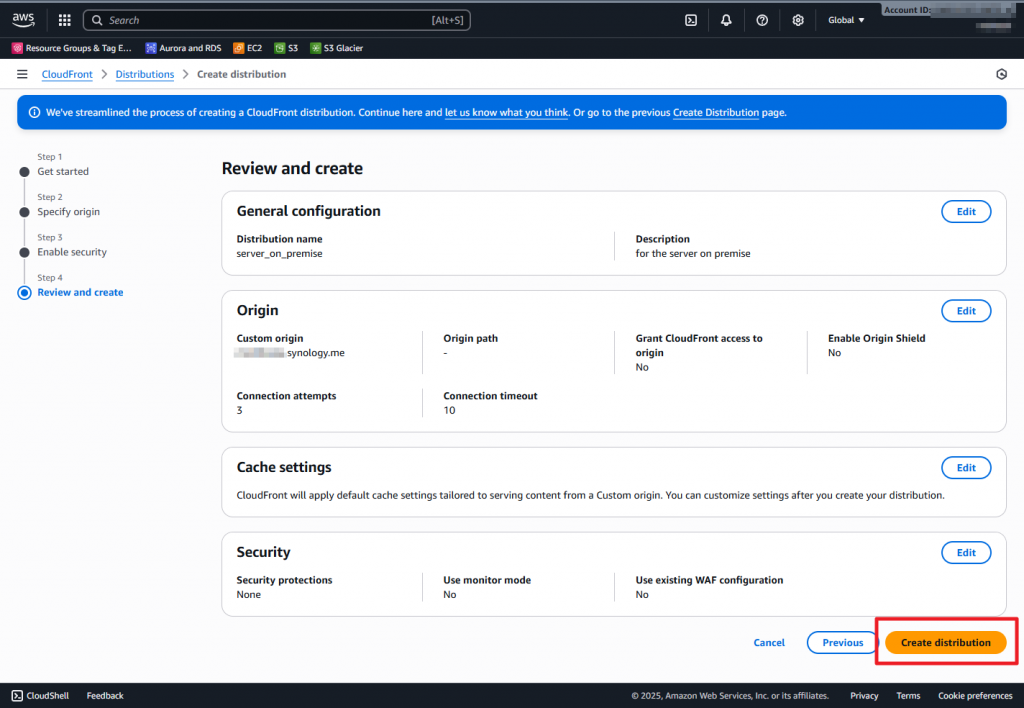Edit General configuration section

[x=966, y=212]
